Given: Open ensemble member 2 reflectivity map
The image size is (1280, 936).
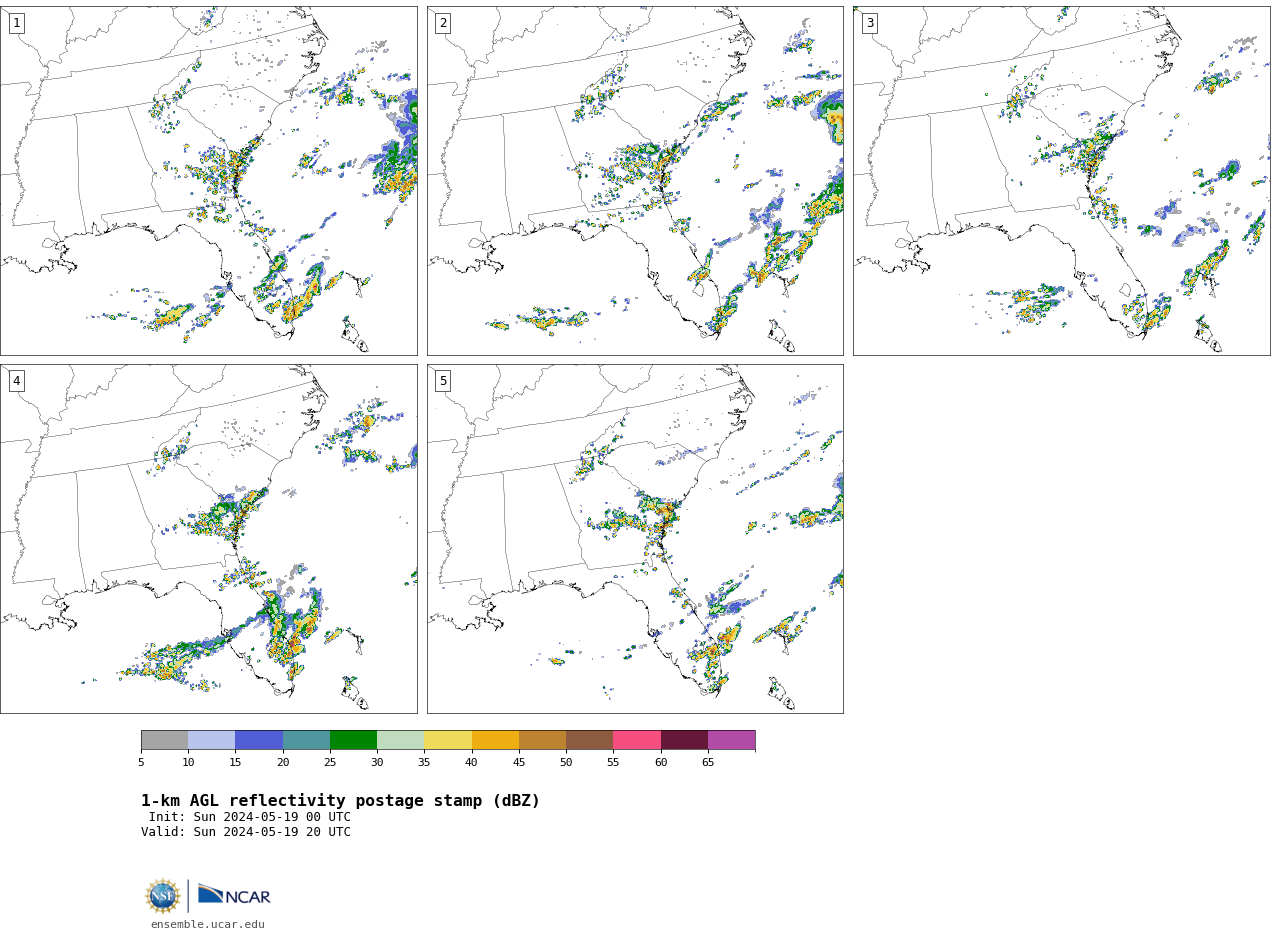Looking at the screenshot, I should pyautogui.click(x=635, y=181).
